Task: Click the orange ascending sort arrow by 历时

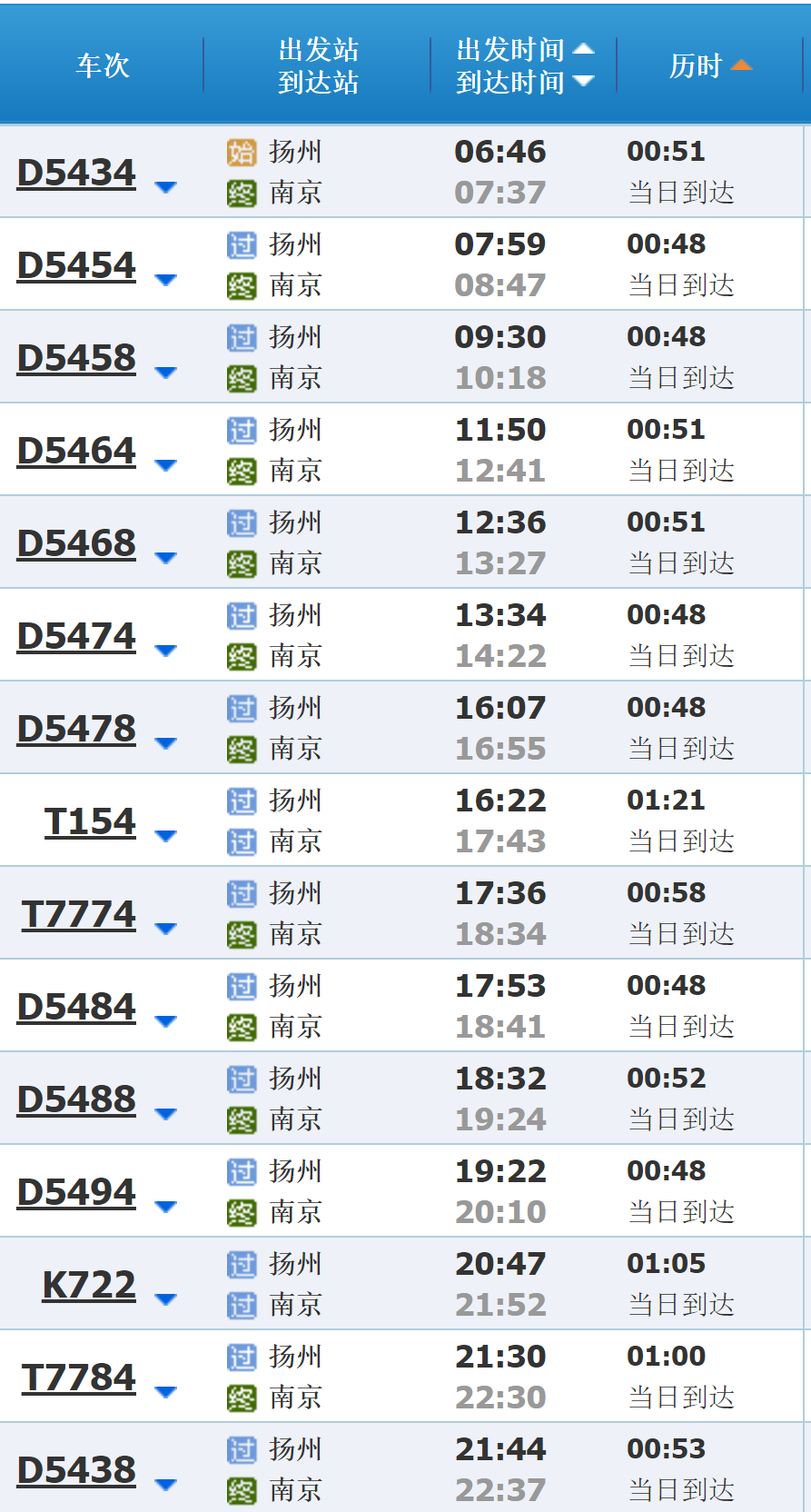Action: [741, 65]
